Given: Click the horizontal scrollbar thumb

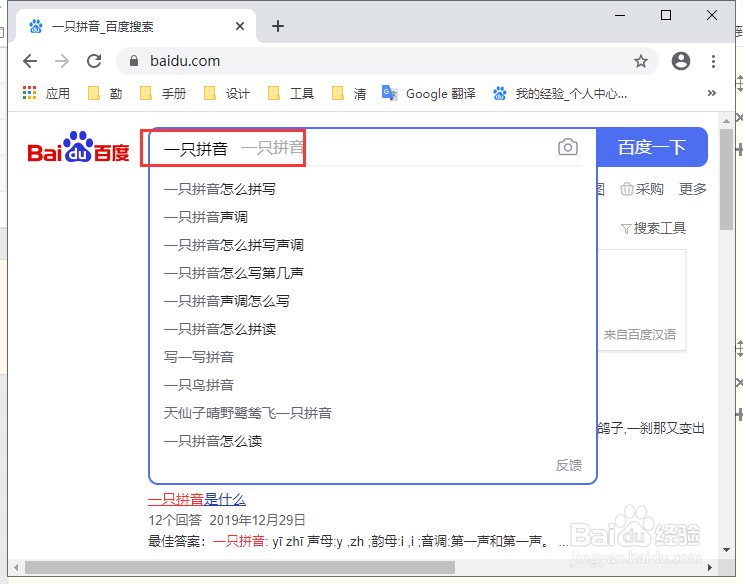Looking at the screenshot, I should pyautogui.click(x=240, y=567).
